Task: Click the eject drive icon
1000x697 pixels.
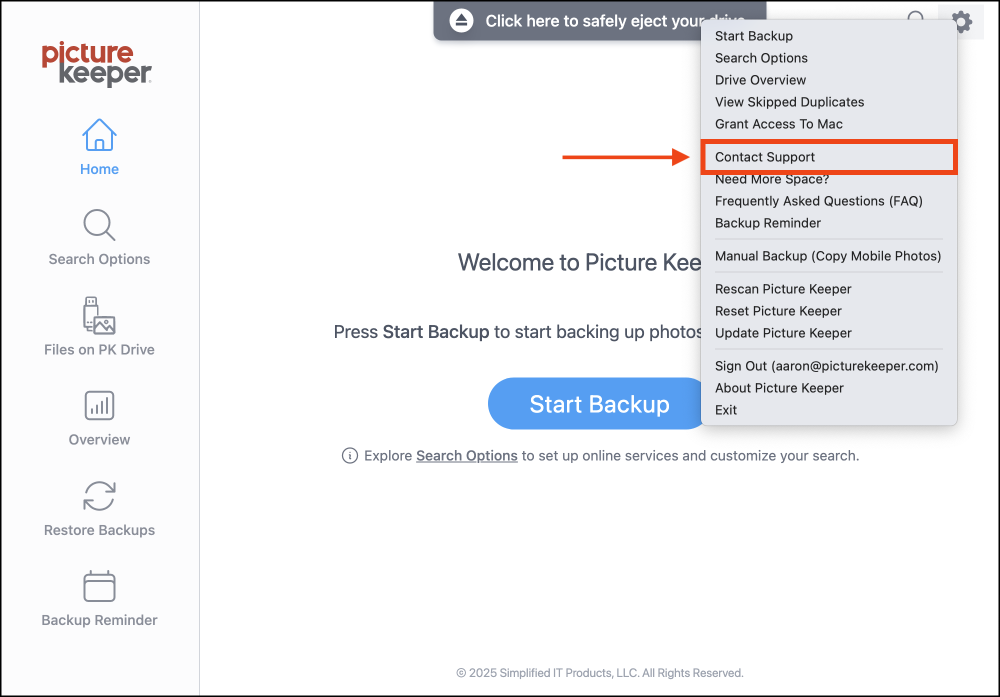Action: [461, 20]
